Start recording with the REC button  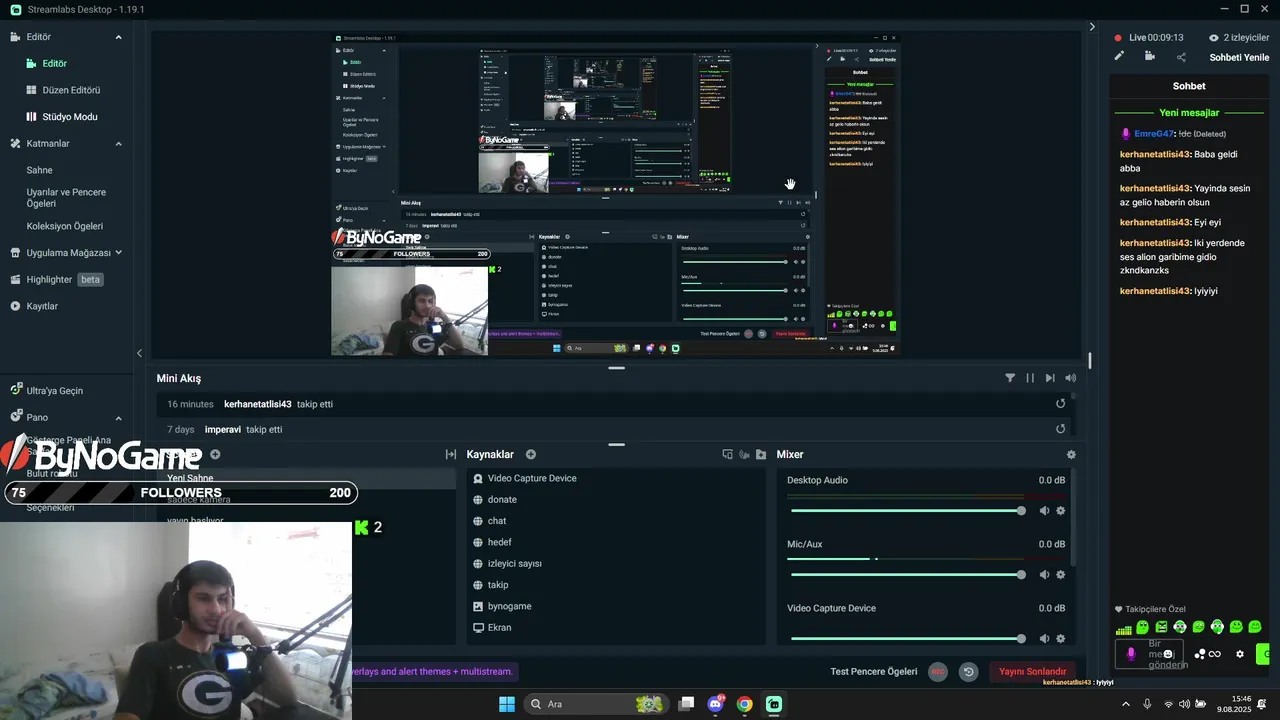pos(938,672)
